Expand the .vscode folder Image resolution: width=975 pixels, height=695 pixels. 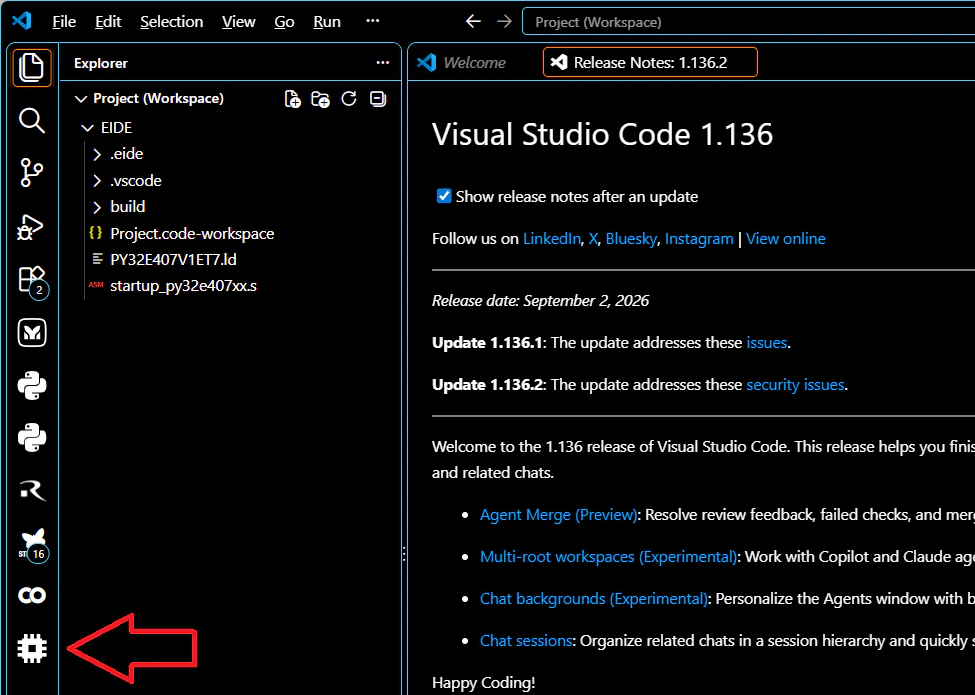(x=97, y=181)
